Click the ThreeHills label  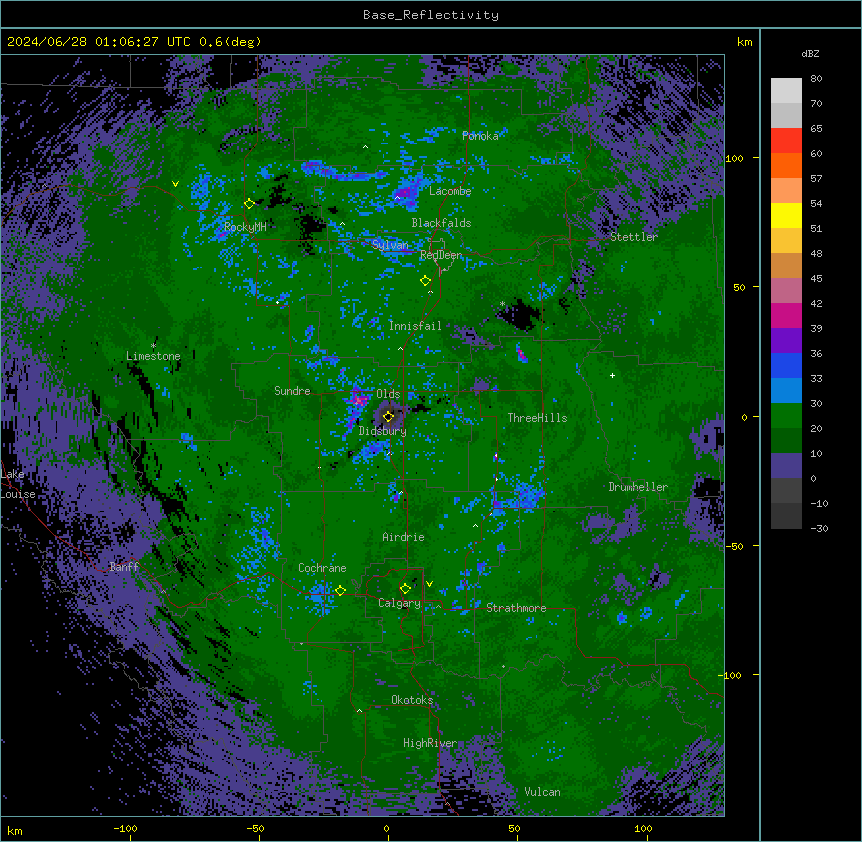[537, 418]
